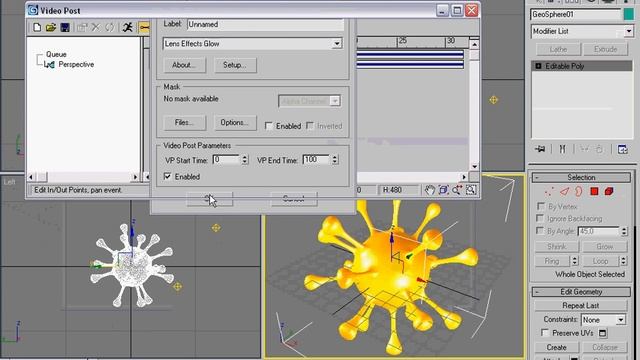Viewport: 640px width, 360px height.
Task: Click Video Post timeline right scroll arrow
Action: click(464, 177)
